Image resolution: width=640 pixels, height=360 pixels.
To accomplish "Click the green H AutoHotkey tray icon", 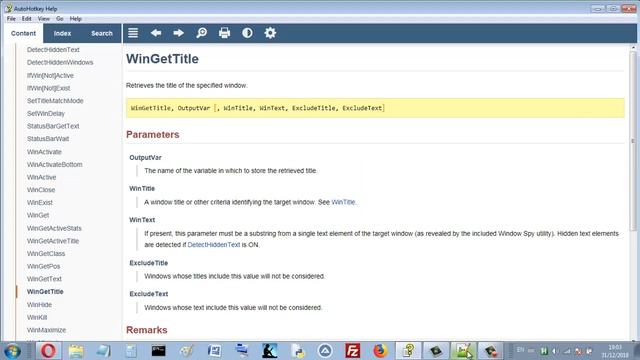I will tap(544, 351).
